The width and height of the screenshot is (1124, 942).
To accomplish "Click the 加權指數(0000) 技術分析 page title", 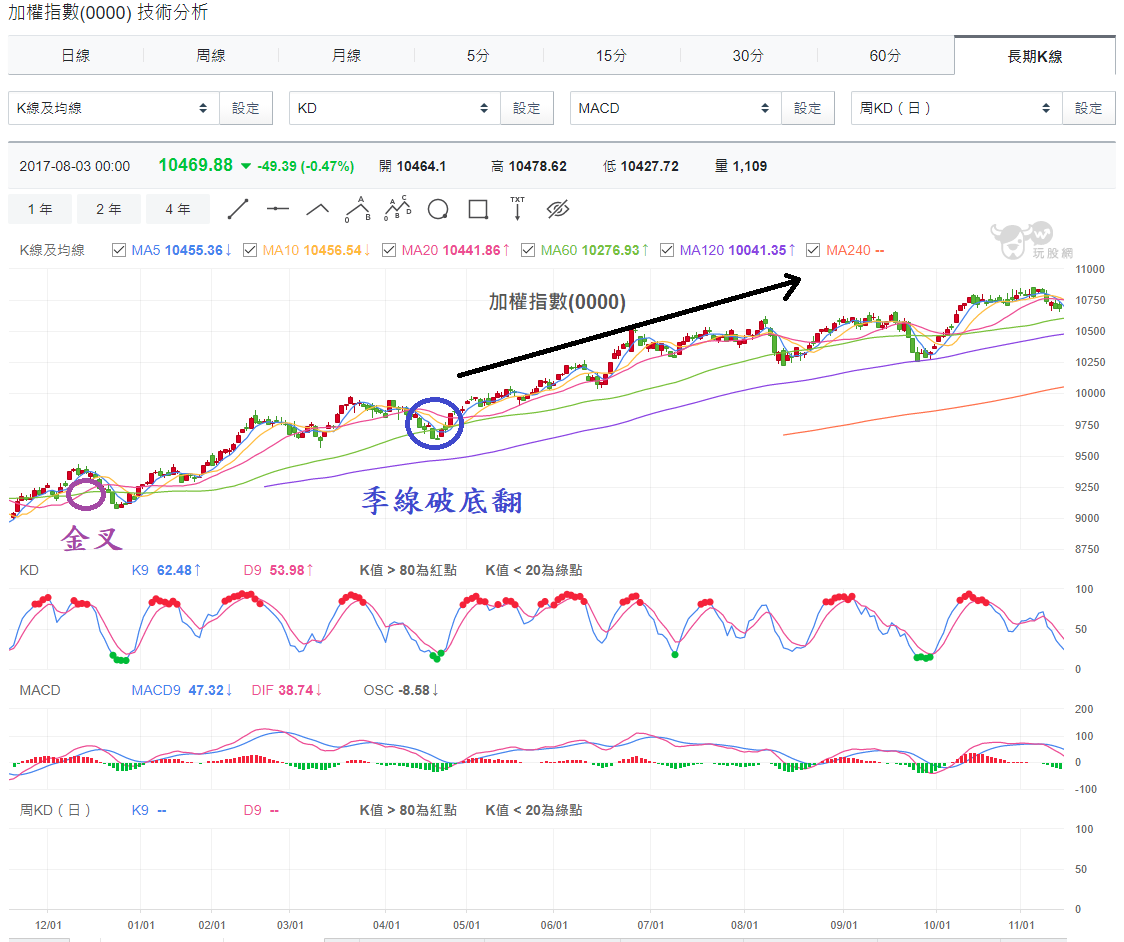I will click(108, 12).
